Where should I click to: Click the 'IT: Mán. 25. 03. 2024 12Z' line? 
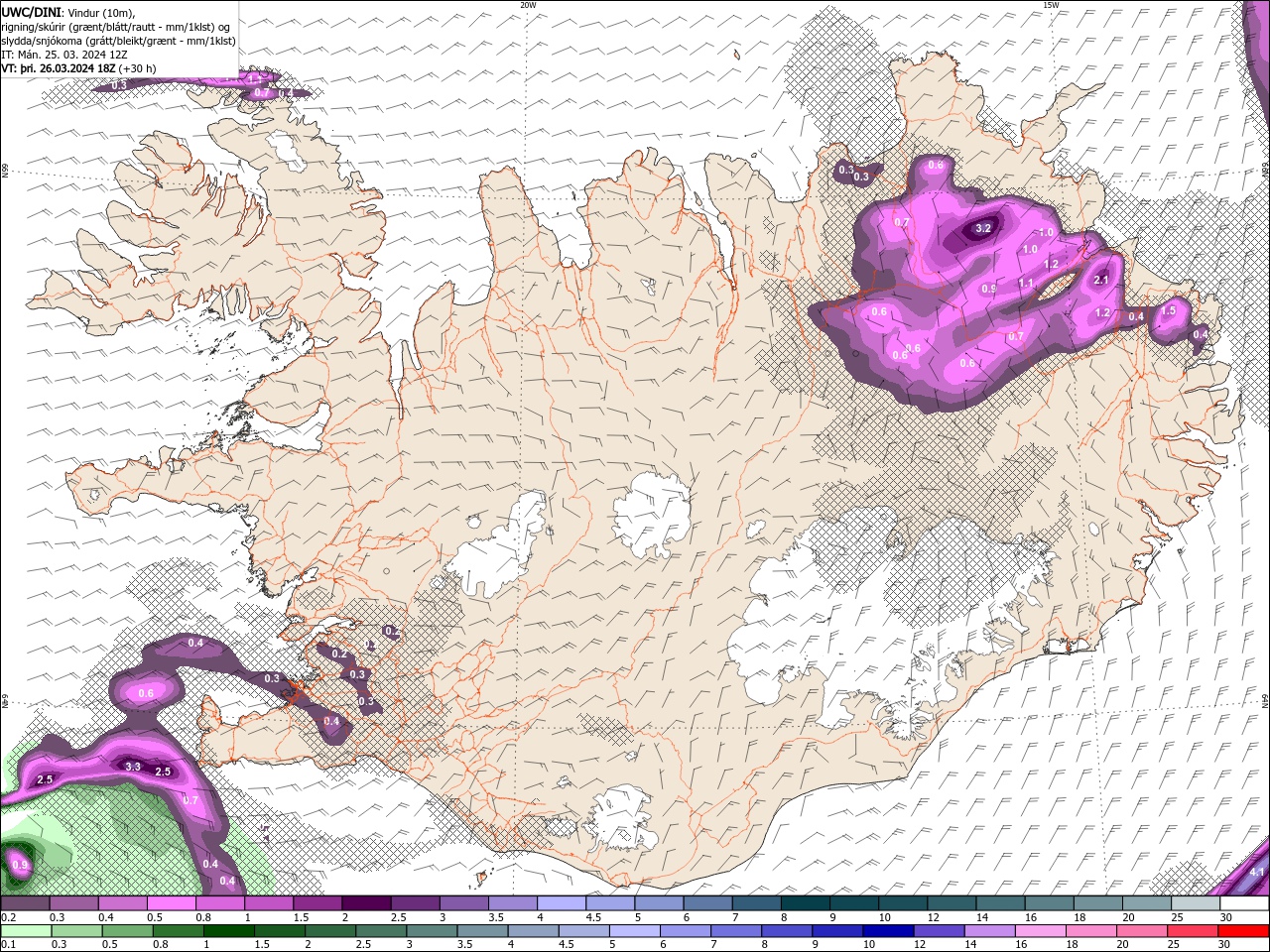coord(65,55)
